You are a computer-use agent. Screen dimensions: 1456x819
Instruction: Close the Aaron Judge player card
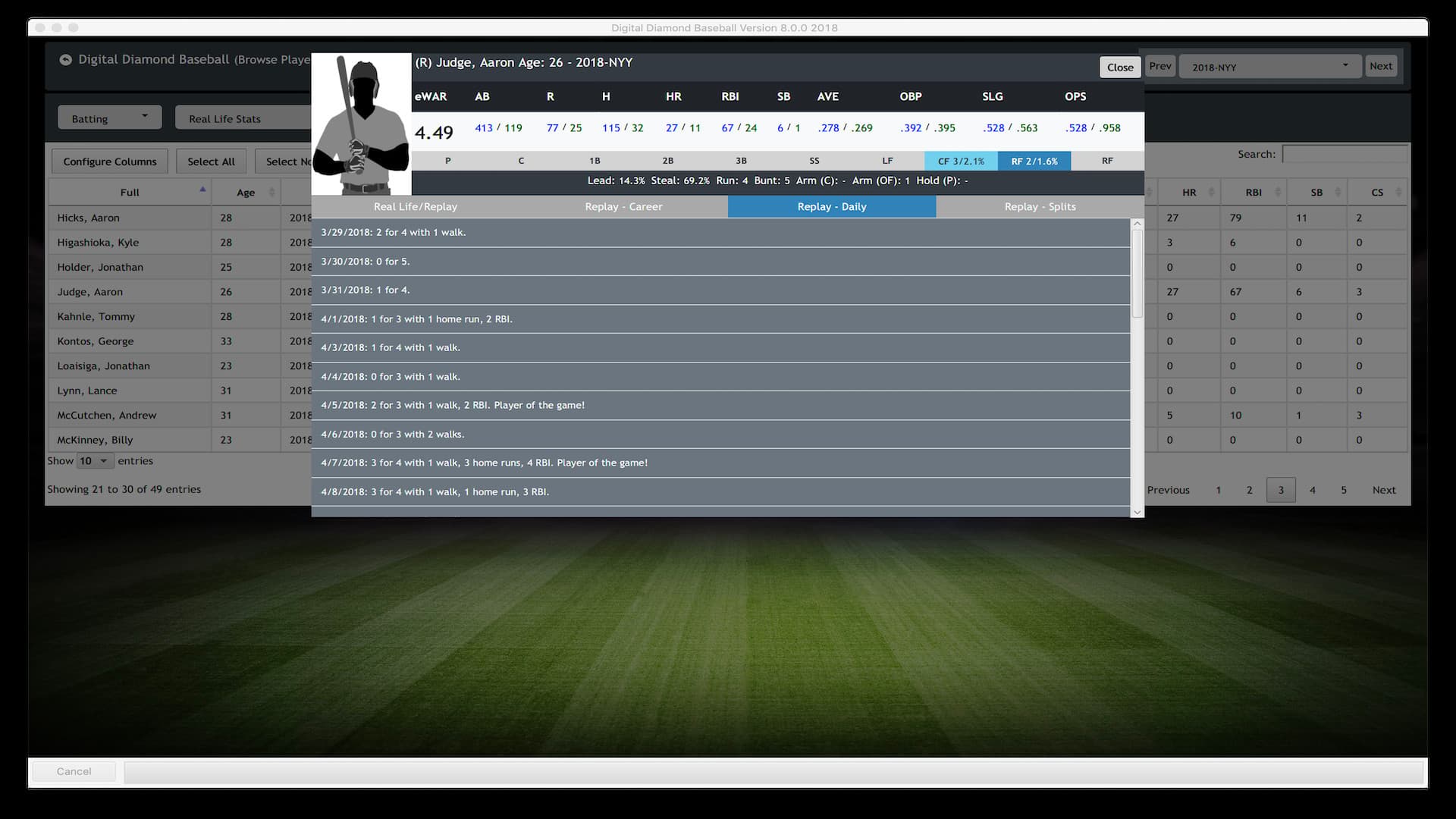(x=1120, y=67)
